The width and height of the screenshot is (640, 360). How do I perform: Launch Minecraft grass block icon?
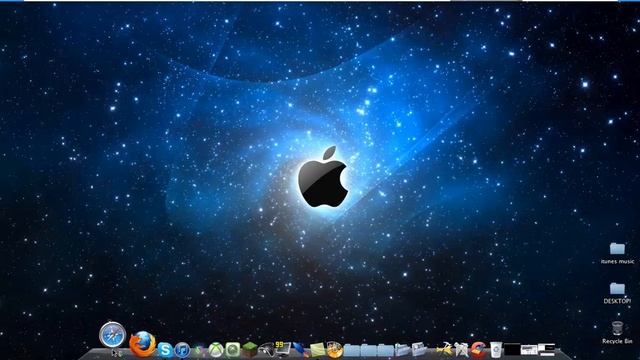point(250,350)
